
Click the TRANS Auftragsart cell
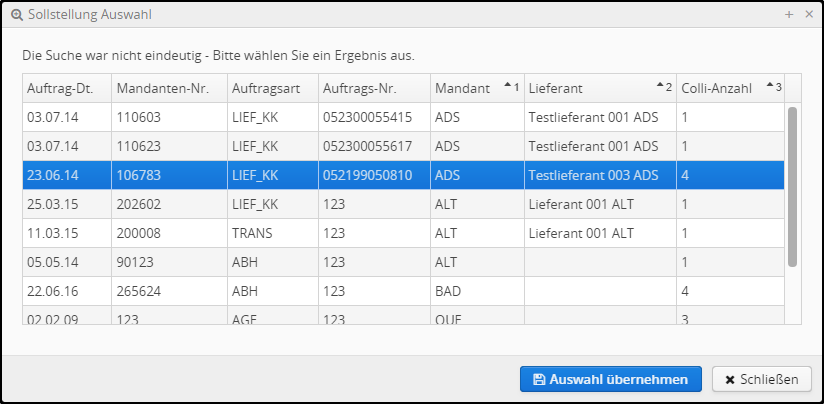tap(273, 233)
